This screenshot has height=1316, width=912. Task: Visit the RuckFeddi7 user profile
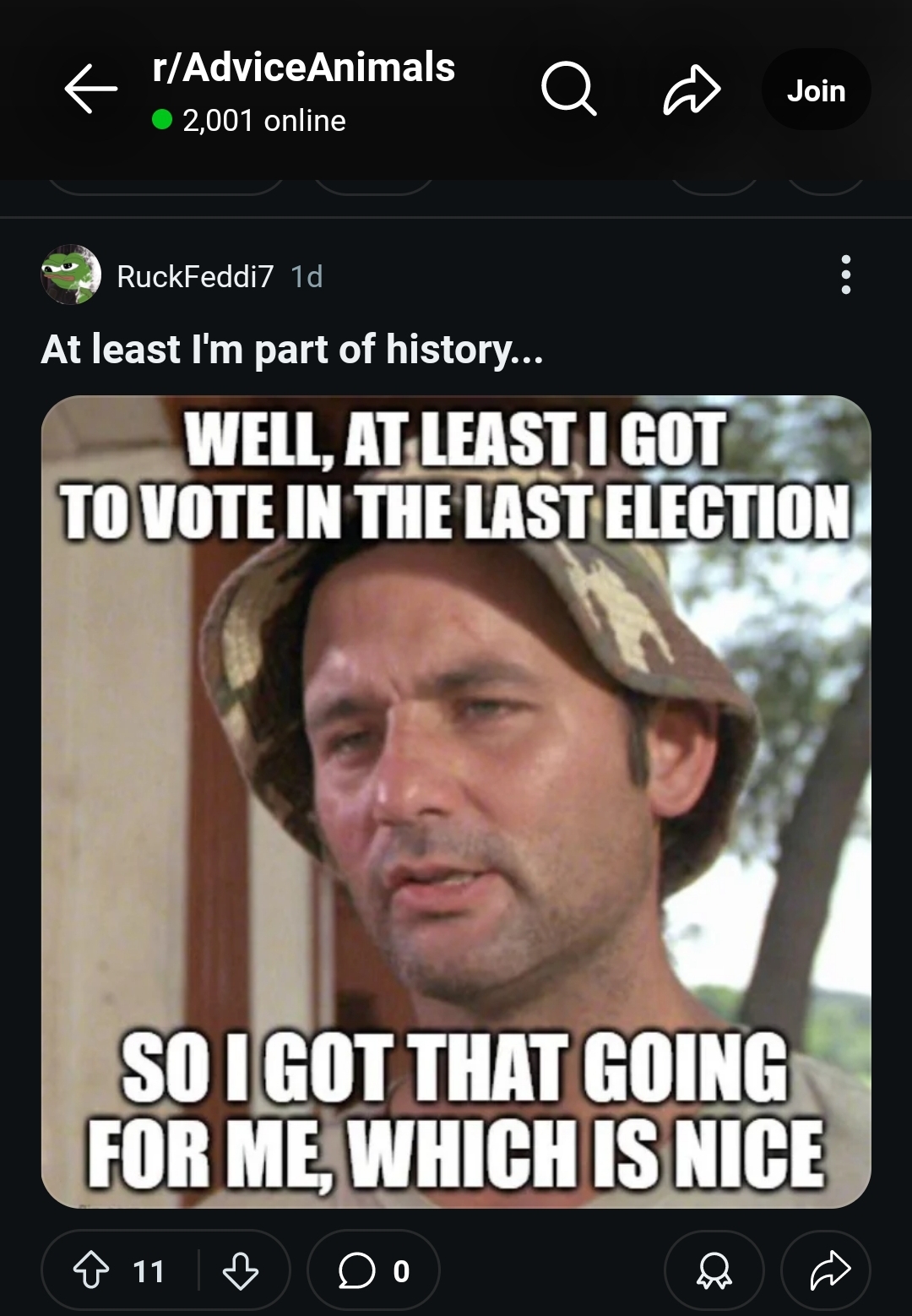195,276
